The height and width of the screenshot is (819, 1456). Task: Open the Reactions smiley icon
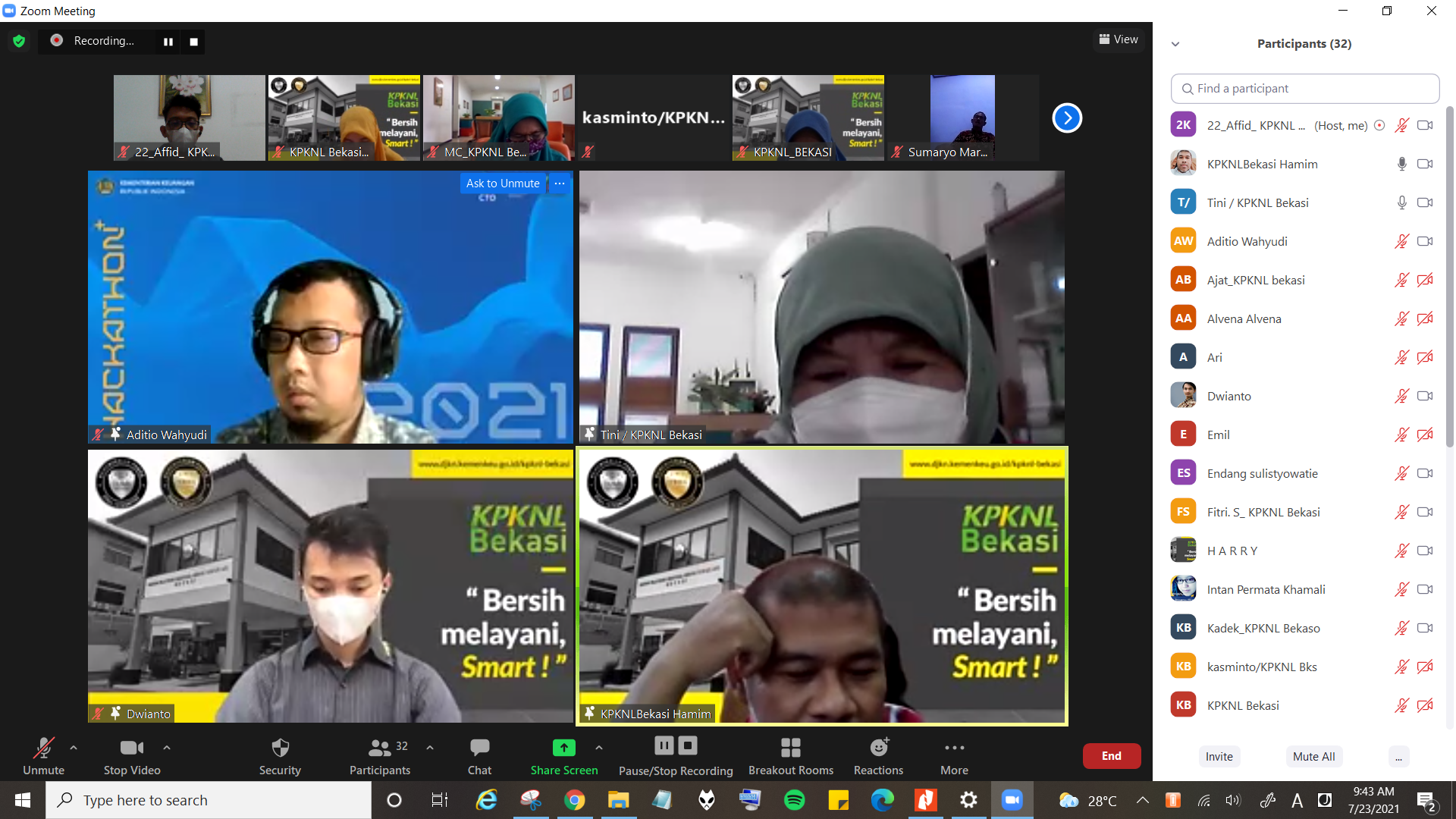(x=878, y=748)
